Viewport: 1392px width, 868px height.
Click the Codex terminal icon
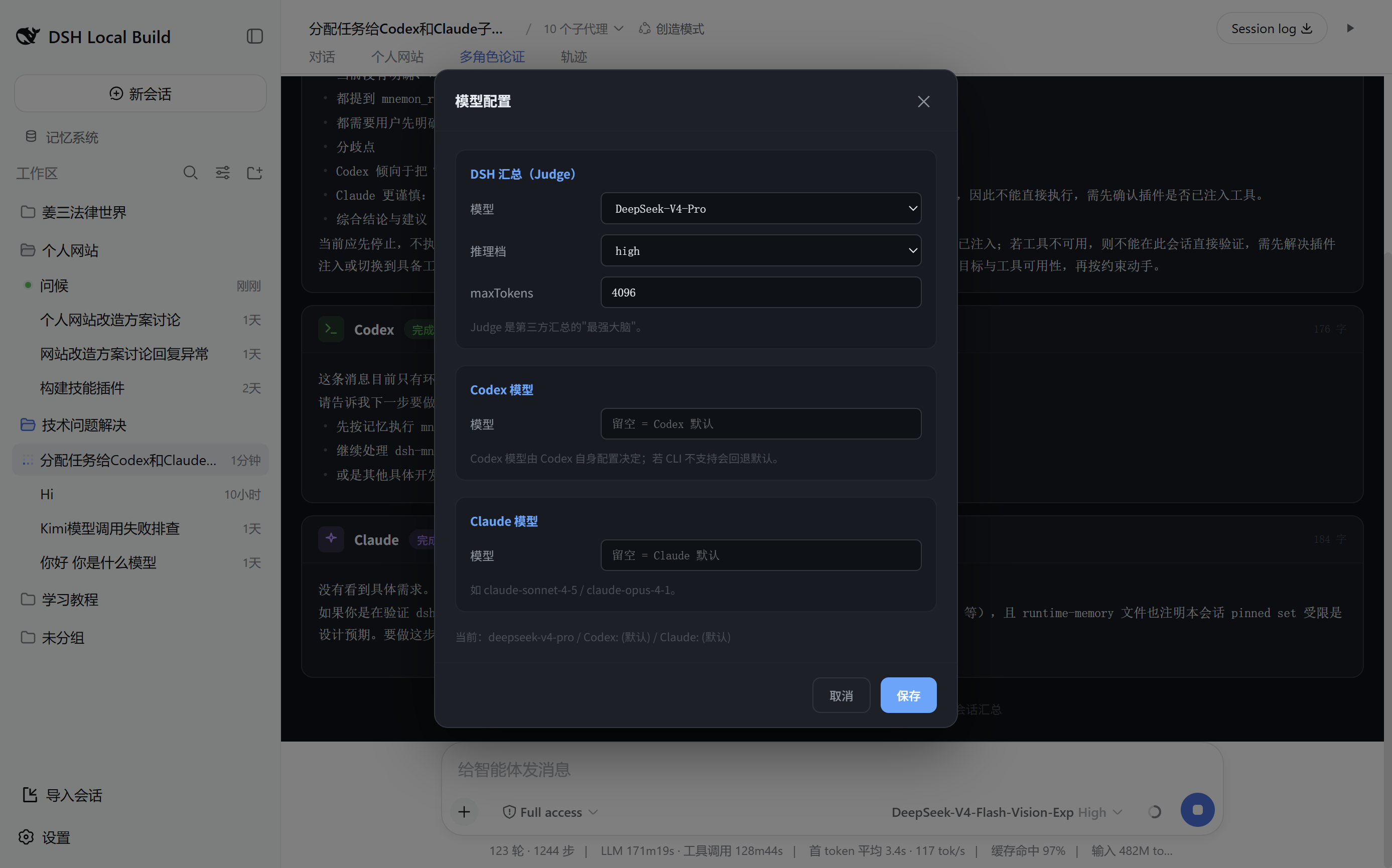pyautogui.click(x=331, y=329)
